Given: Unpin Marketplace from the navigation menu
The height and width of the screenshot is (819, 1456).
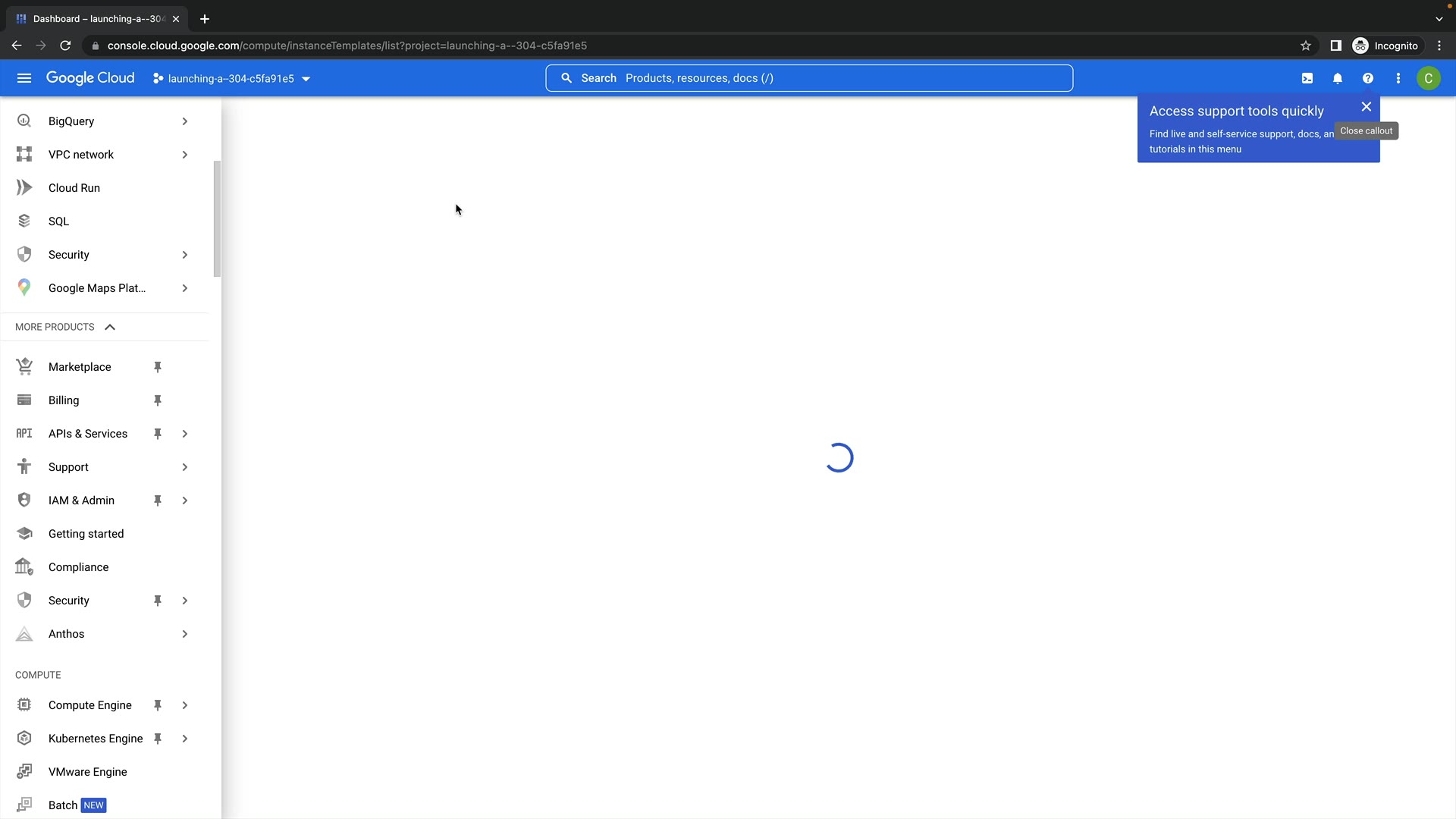Looking at the screenshot, I should (158, 367).
